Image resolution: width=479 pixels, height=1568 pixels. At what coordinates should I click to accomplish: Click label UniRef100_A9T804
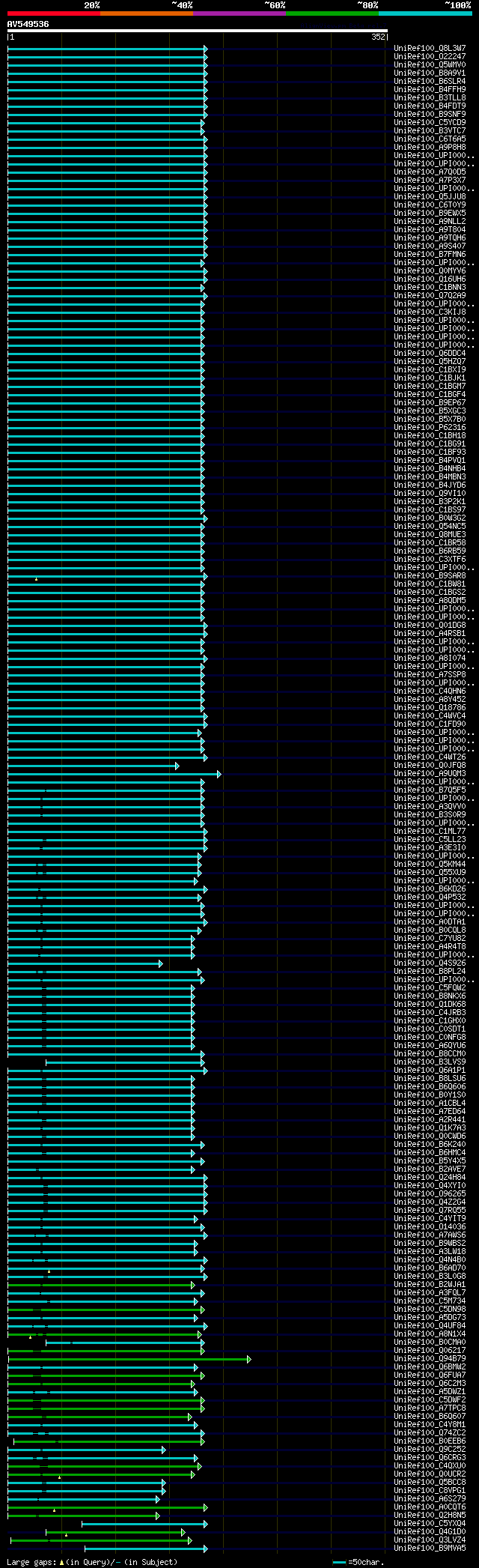(x=430, y=229)
